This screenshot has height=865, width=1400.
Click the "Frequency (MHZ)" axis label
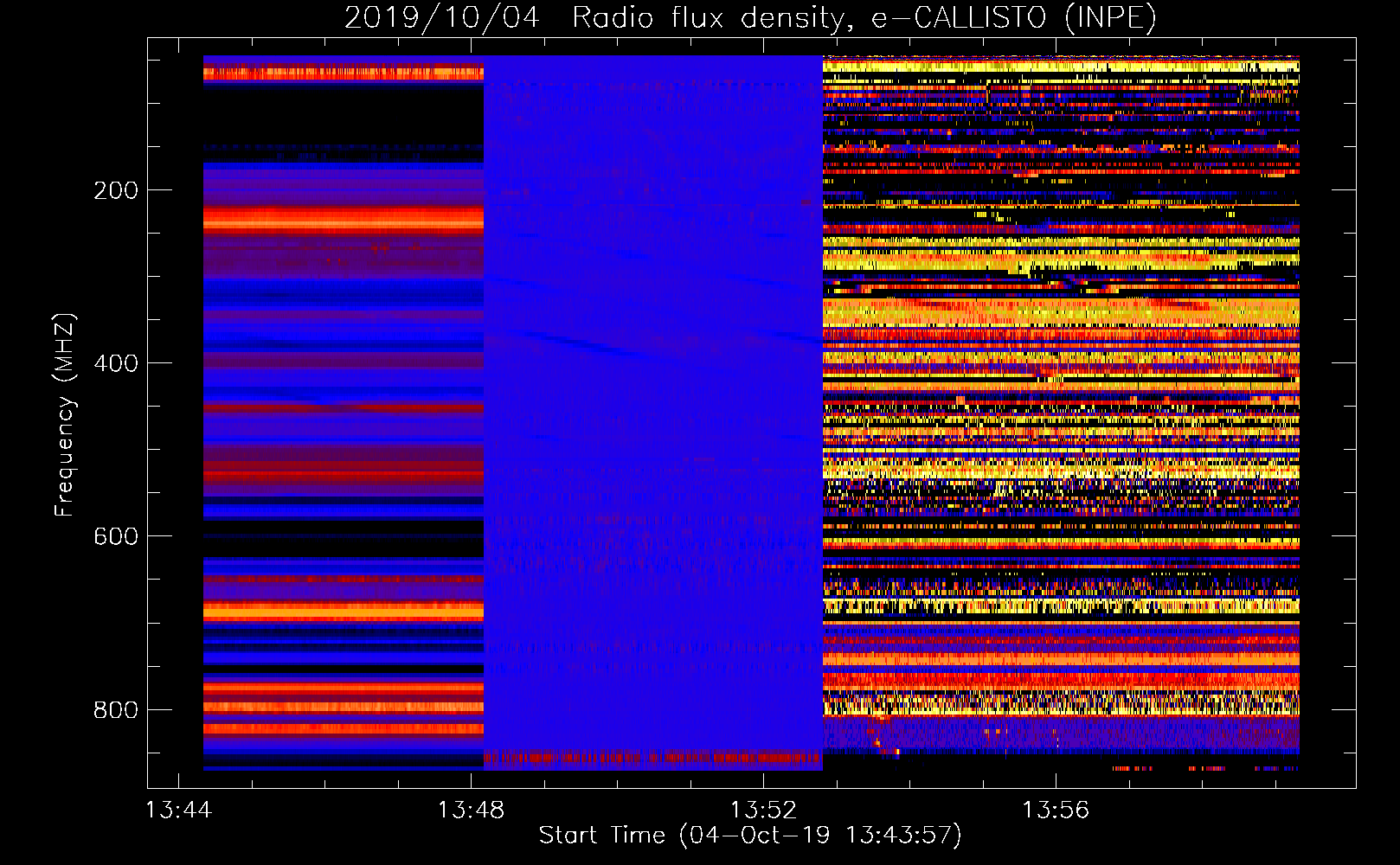65,414
